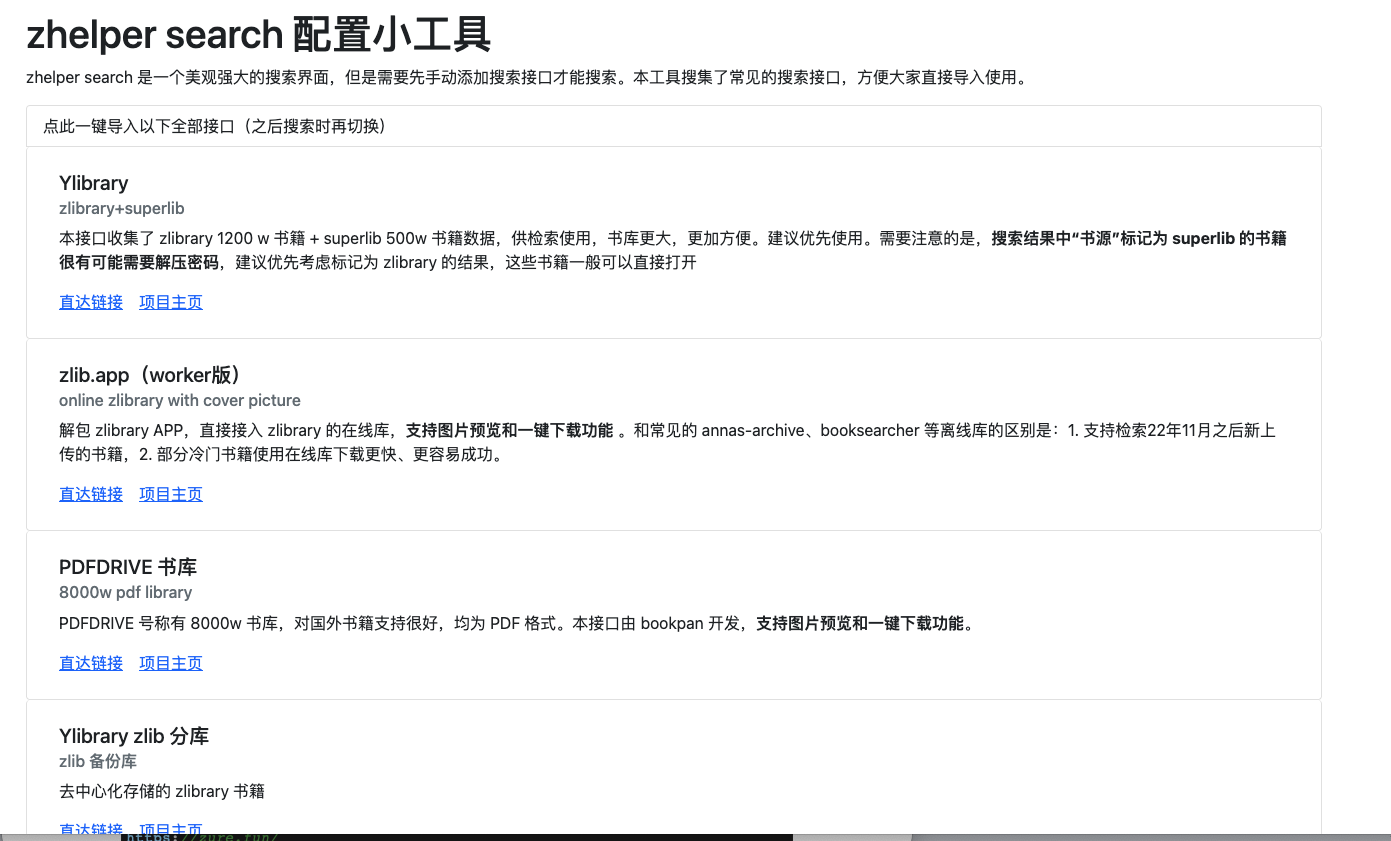Click the one-click import all interfaces bar
Image resolution: width=1391 pixels, height=841 pixels.
(x=673, y=126)
